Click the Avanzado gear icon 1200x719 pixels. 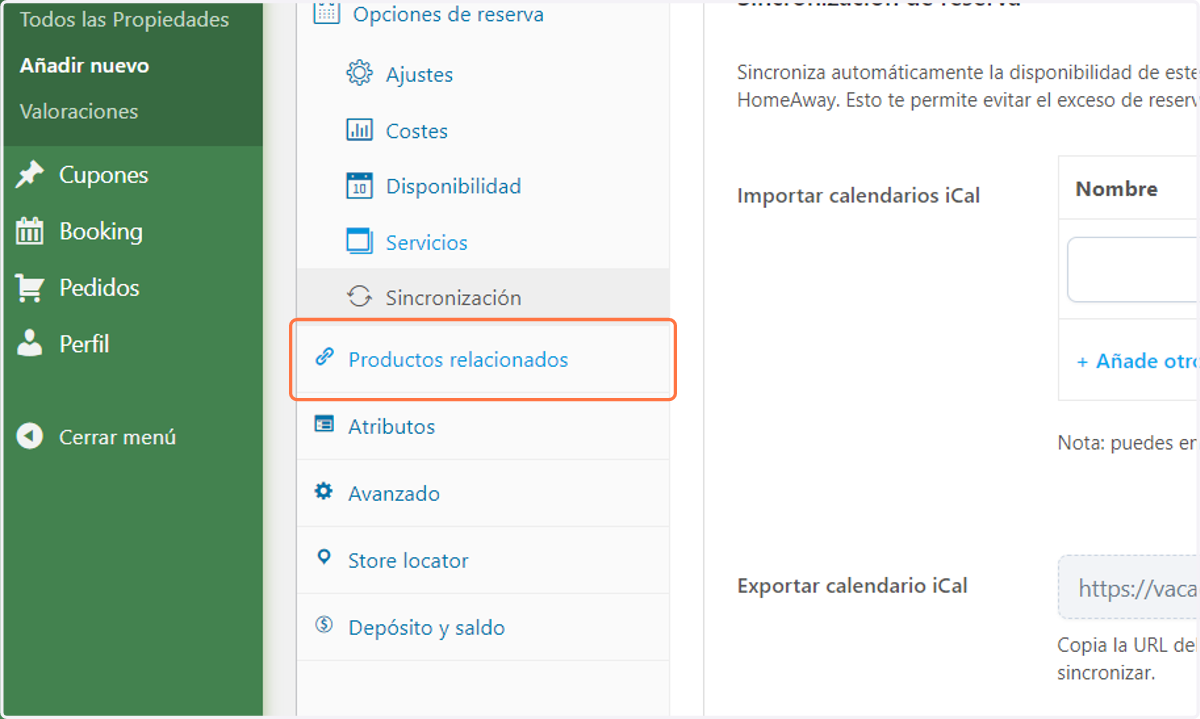tap(323, 491)
